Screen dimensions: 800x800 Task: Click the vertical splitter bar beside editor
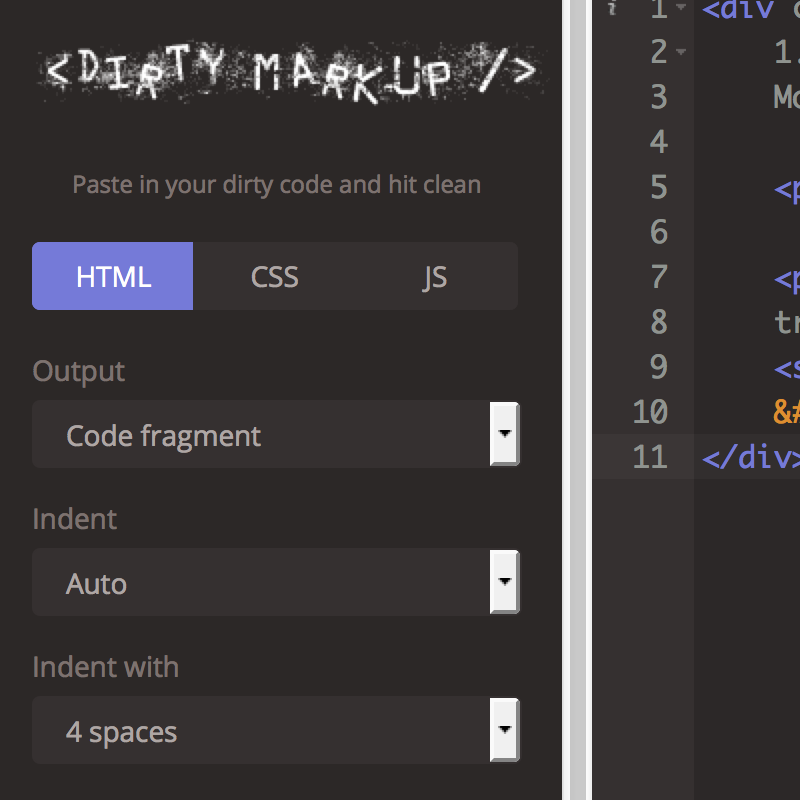click(578, 400)
